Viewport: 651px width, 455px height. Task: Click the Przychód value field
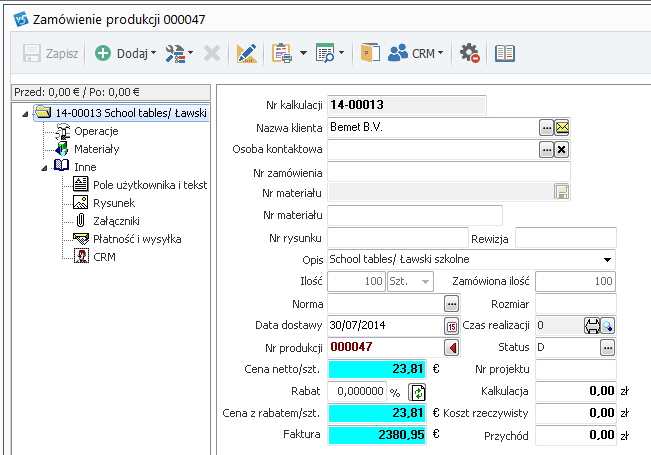575,435
